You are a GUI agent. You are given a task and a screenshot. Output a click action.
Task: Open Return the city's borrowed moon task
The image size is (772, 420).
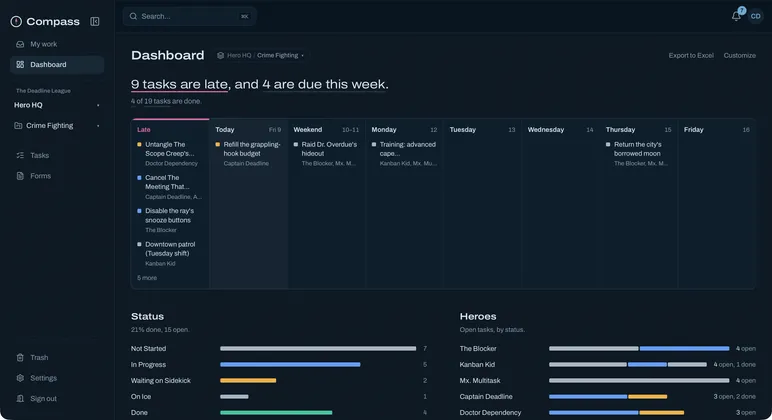point(638,153)
